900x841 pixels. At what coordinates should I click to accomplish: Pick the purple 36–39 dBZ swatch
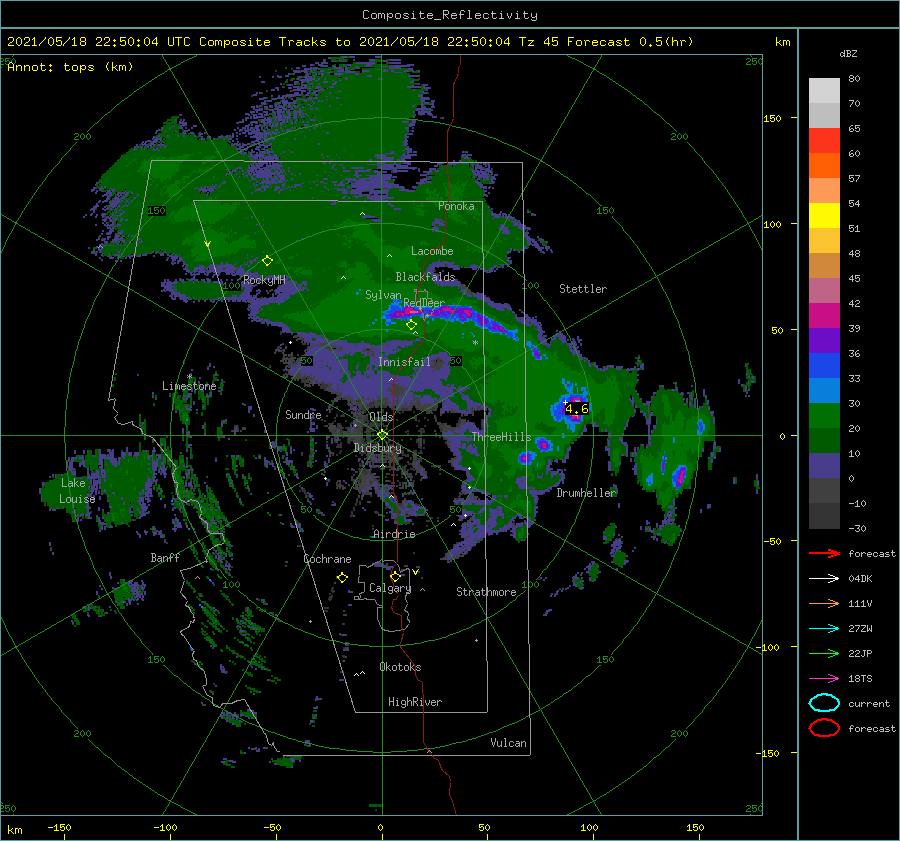(x=824, y=340)
